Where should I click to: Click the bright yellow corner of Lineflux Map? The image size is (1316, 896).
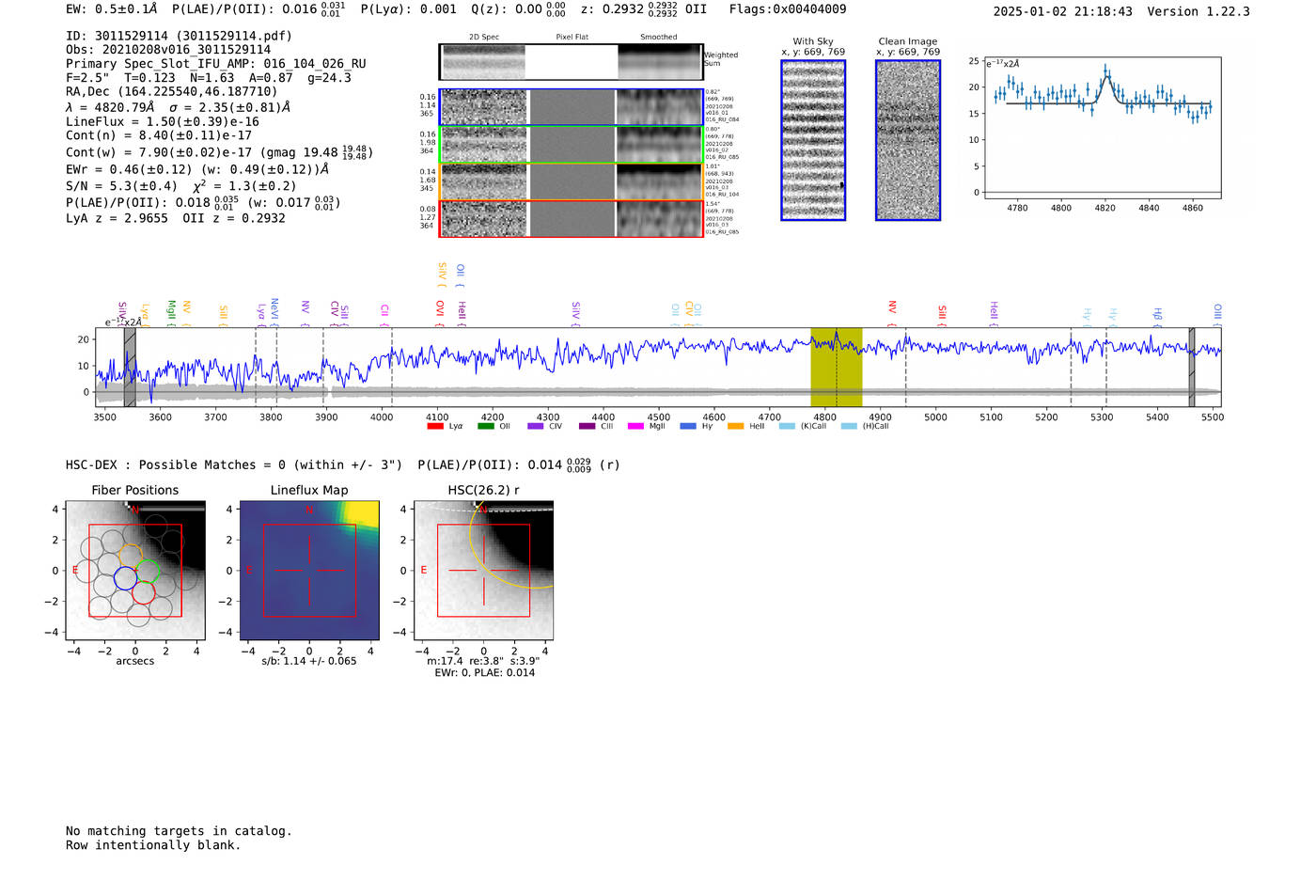(x=361, y=512)
